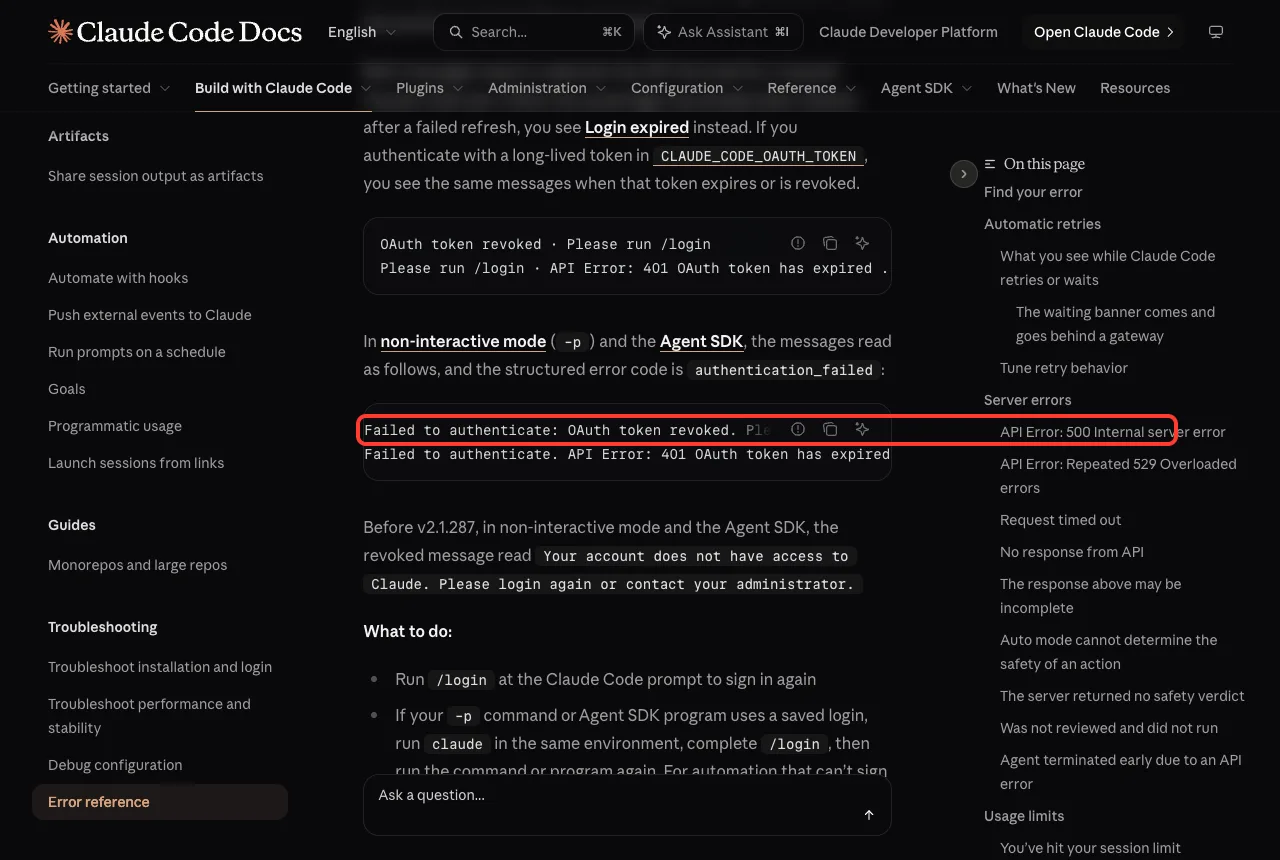This screenshot has height=860, width=1280.
Task: Expand the Configuration menu
Action: [x=687, y=88]
